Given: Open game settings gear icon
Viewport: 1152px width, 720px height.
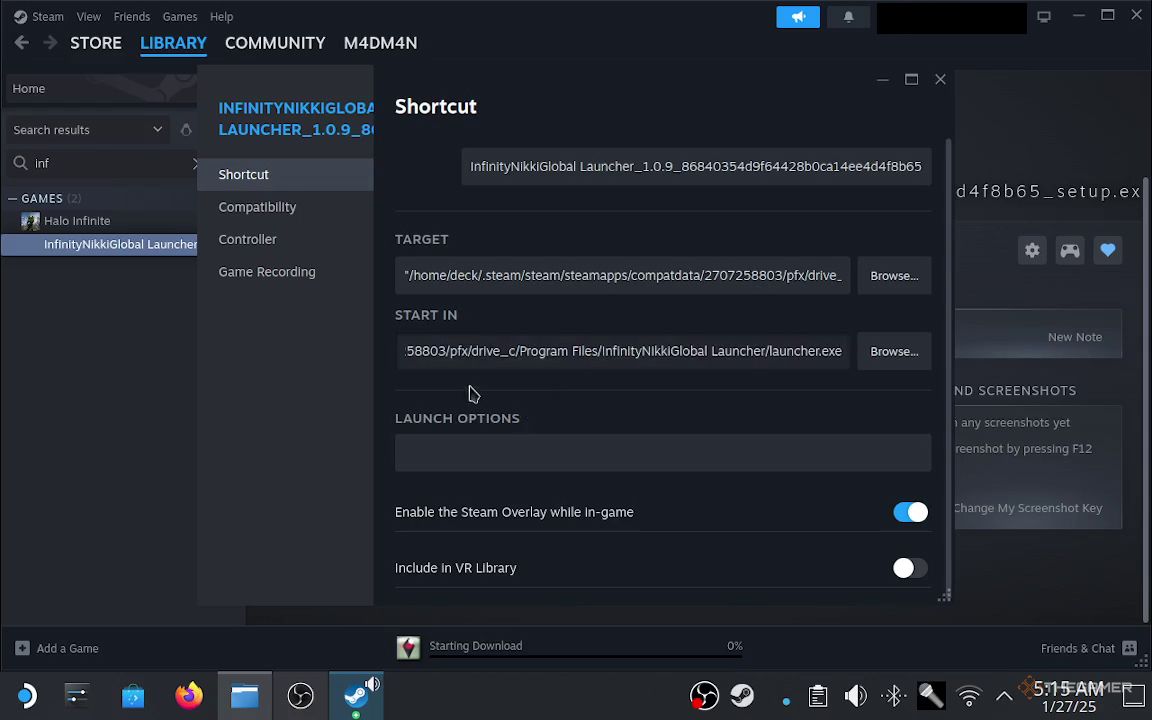Looking at the screenshot, I should pyautogui.click(x=1032, y=251).
